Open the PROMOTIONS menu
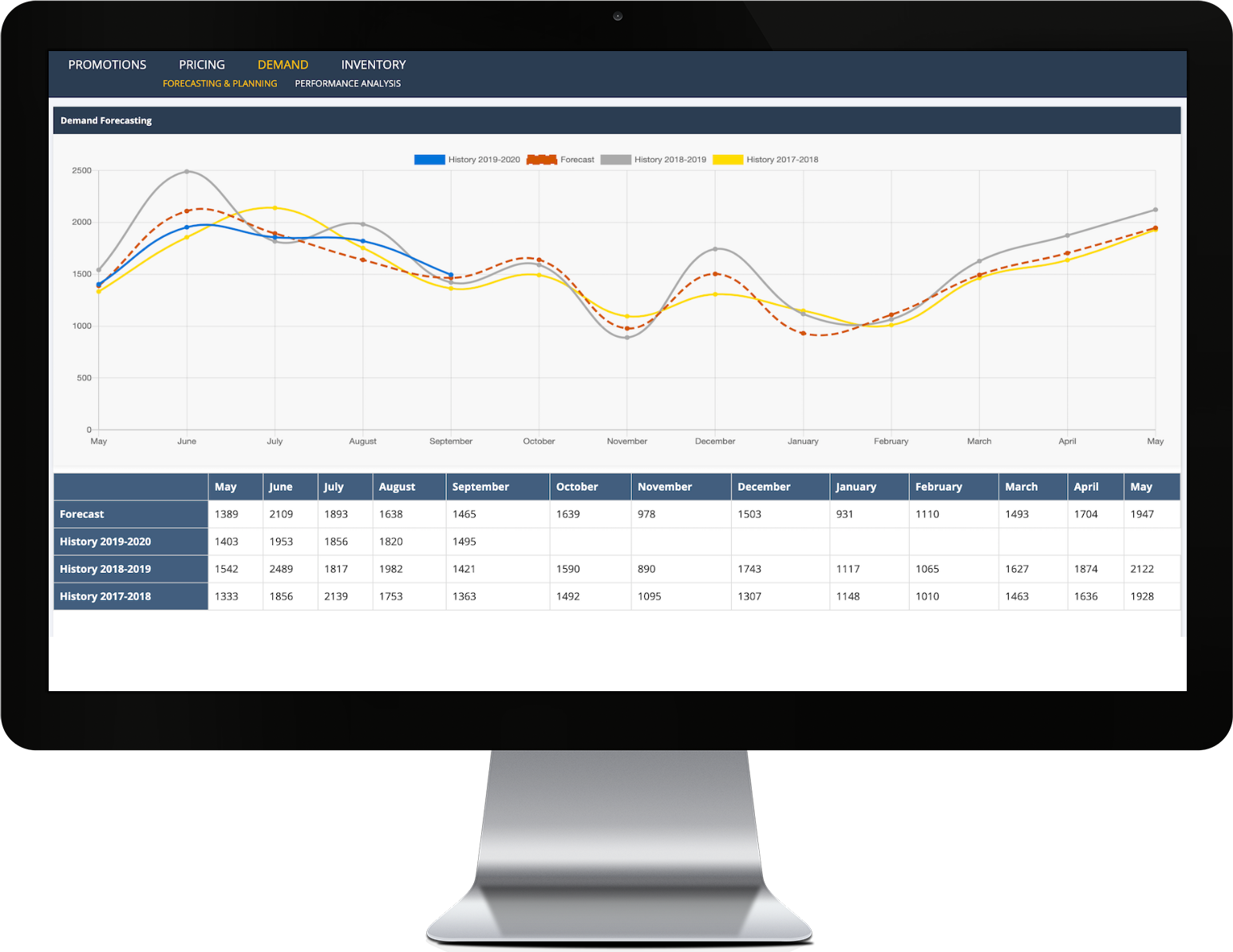This screenshot has height=952, width=1233. pos(107,65)
